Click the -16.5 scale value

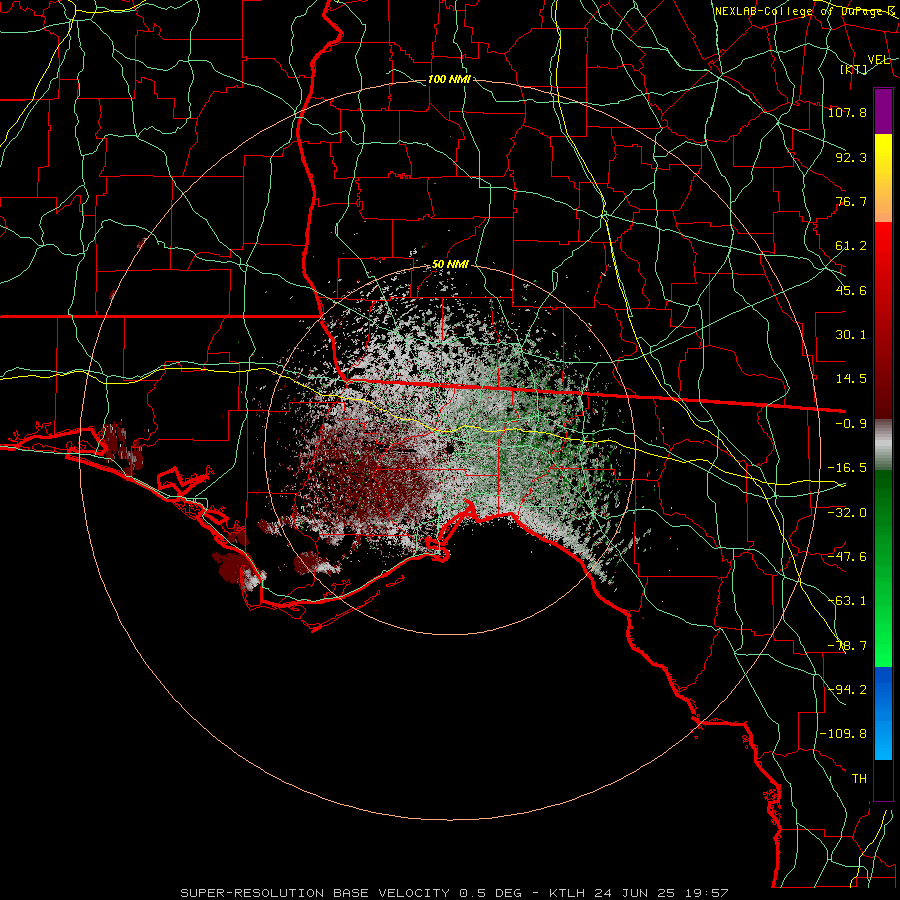tap(847, 467)
